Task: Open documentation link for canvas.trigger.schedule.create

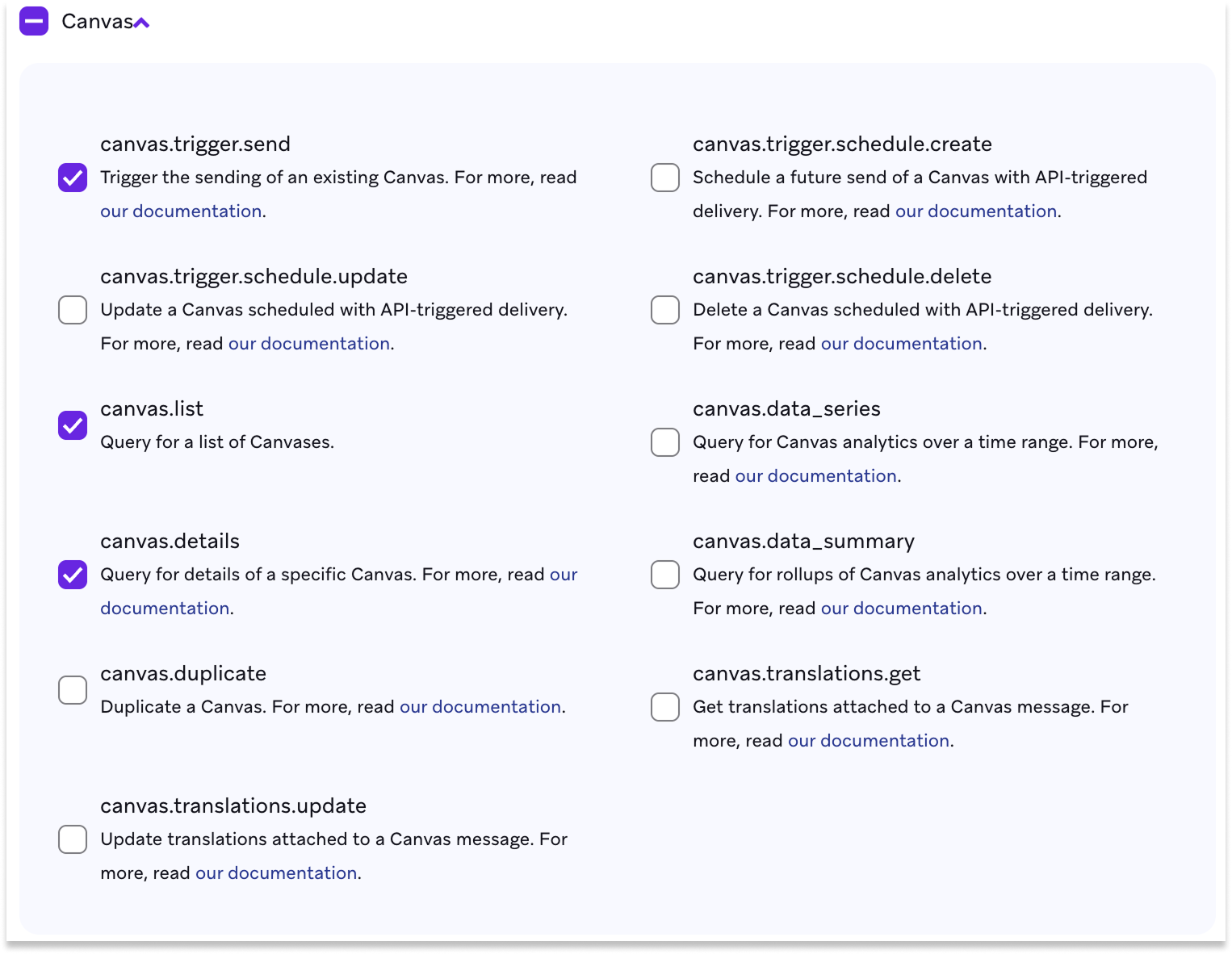Action: 975,211
